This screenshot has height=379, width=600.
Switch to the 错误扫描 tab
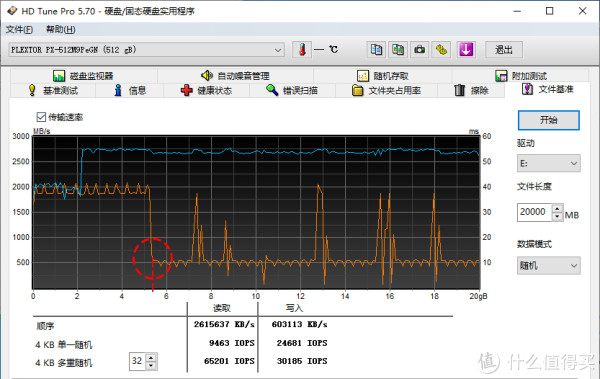[292, 91]
